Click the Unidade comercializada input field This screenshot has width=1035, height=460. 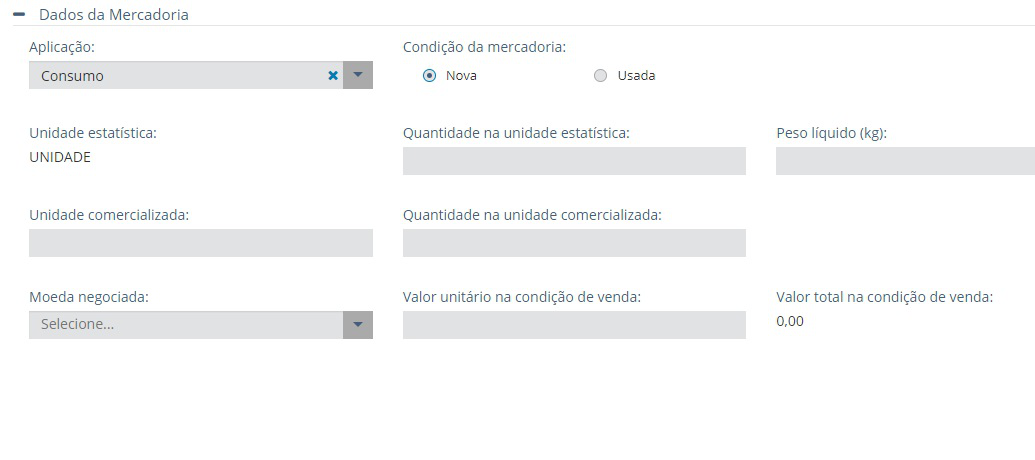point(200,243)
